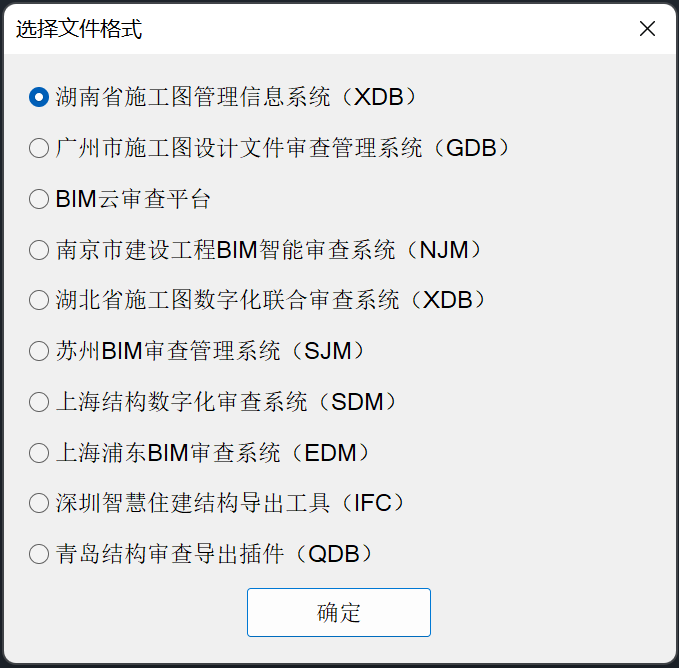This screenshot has height=668, width=679.
Task: Select 深圳智慧住建结构导出工具（IFC）radio option
Action: (x=39, y=503)
